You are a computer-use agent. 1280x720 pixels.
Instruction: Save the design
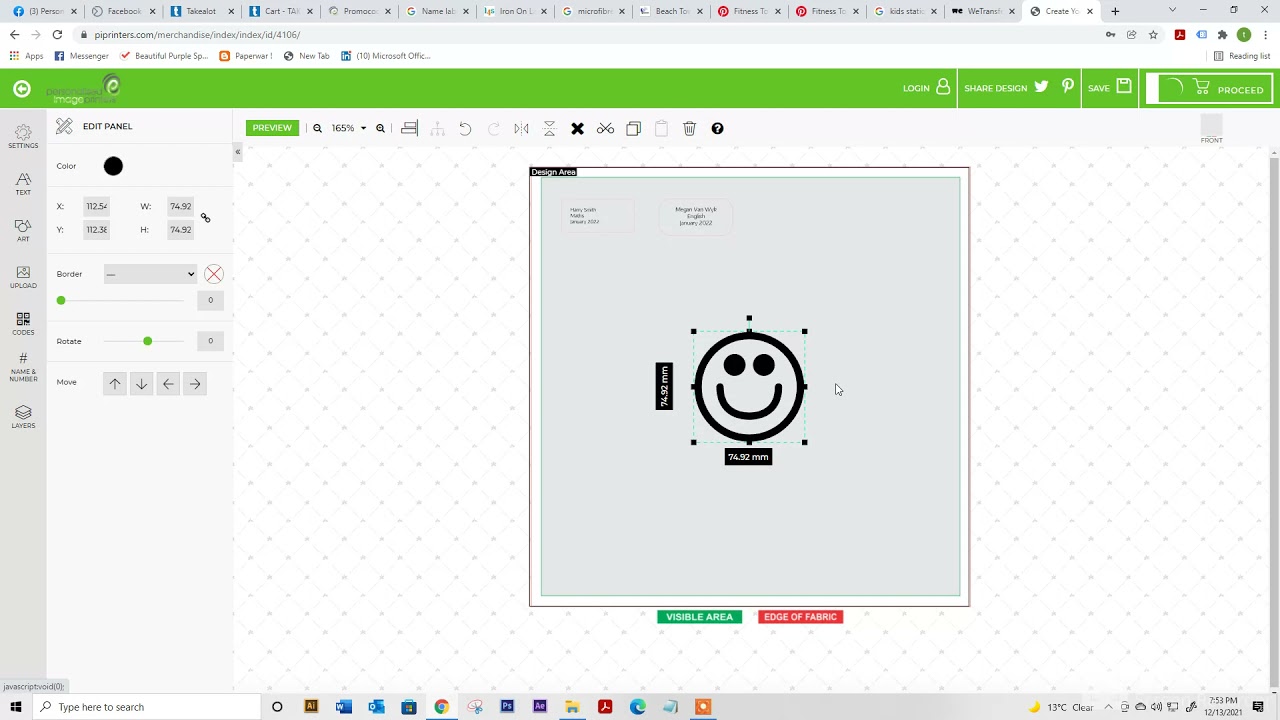click(1109, 88)
